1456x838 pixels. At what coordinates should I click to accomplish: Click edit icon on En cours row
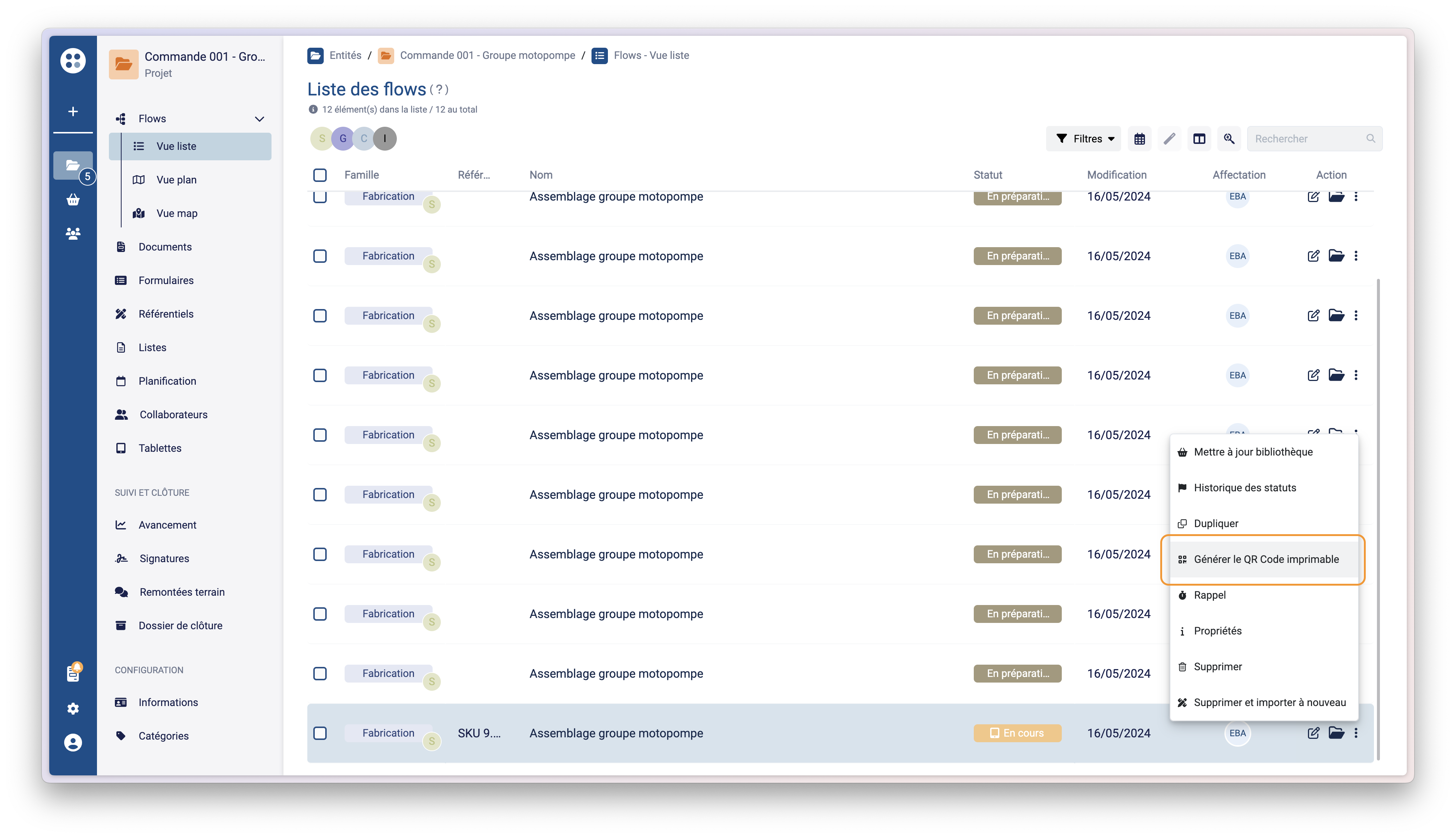[x=1313, y=733]
